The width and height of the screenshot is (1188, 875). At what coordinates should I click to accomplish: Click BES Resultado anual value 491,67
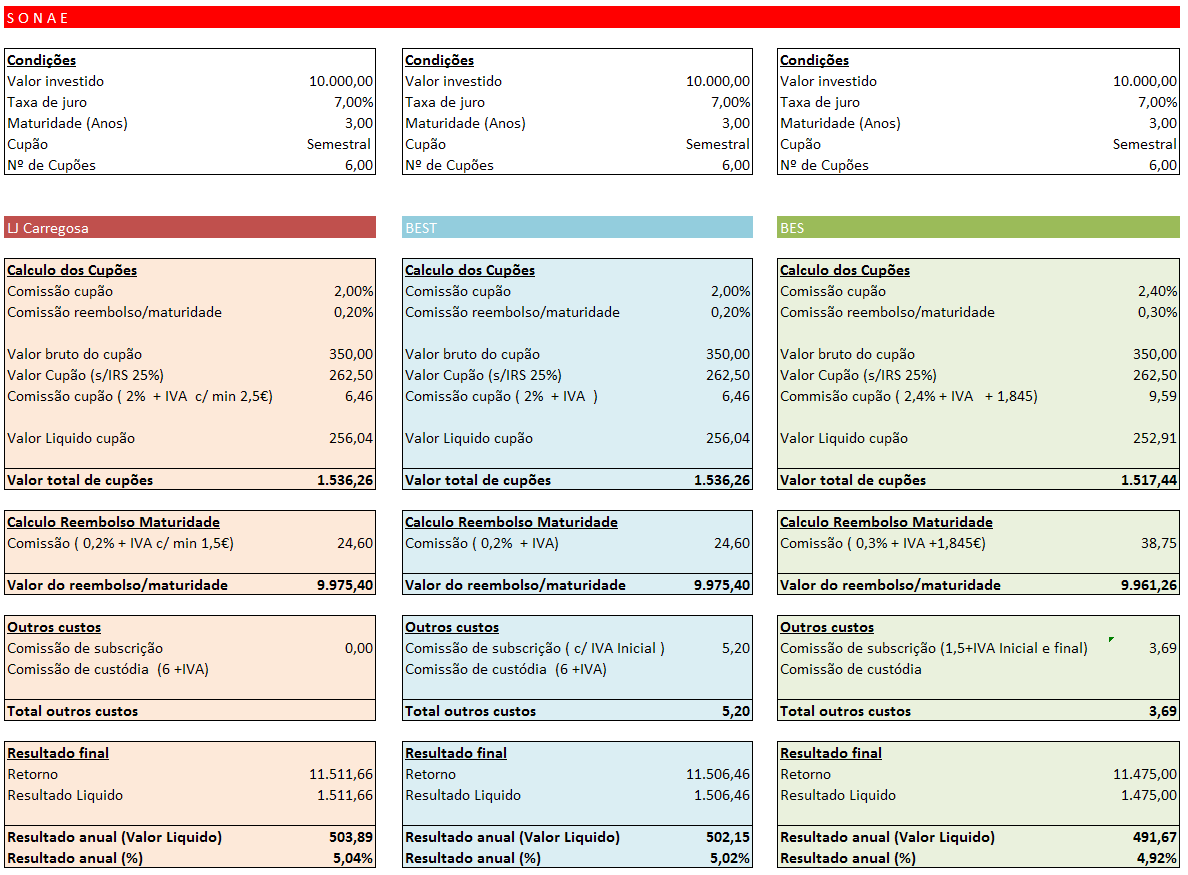pyautogui.click(x=1155, y=837)
